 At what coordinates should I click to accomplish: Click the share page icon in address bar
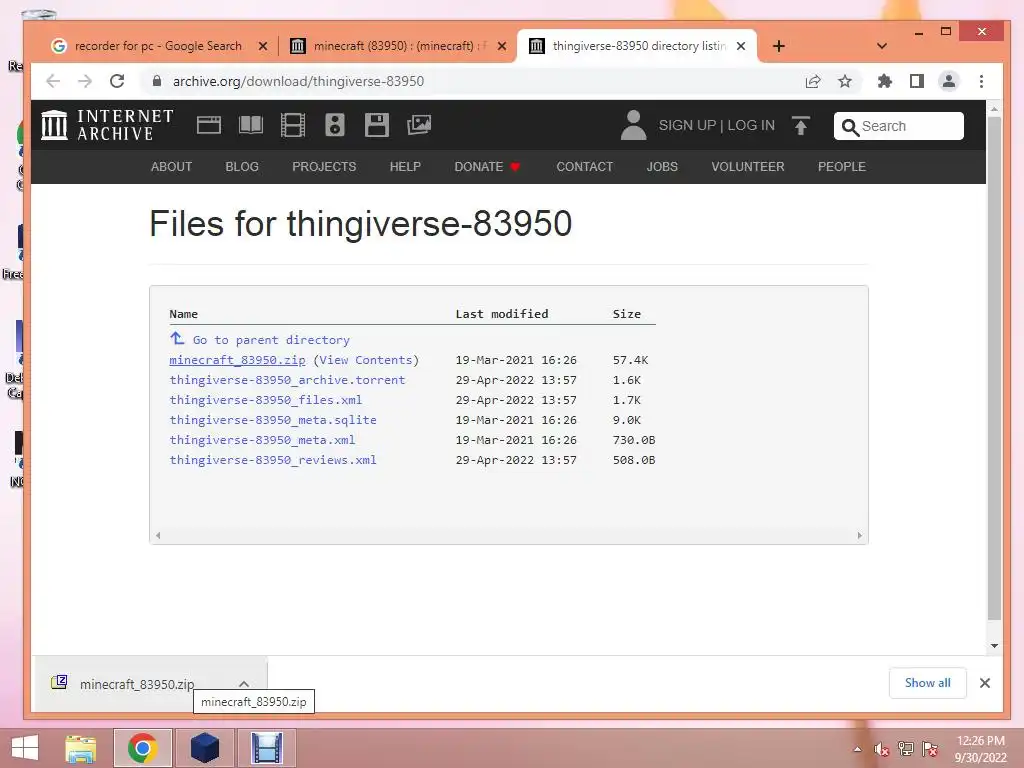click(813, 81)
